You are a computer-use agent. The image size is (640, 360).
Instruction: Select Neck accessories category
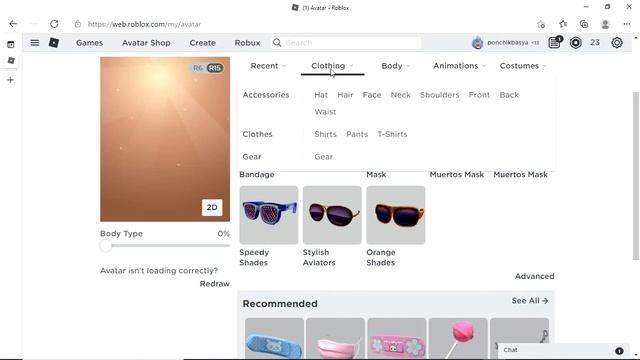pyautogui.click(x=400, y=95)
